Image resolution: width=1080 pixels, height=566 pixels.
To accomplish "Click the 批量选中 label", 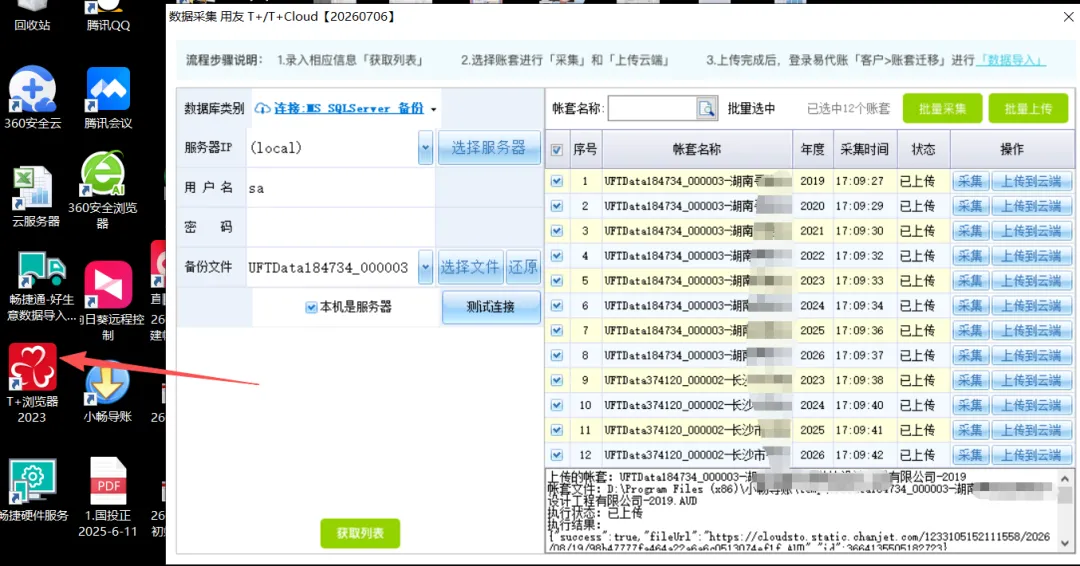I will [x=751, y=109].
